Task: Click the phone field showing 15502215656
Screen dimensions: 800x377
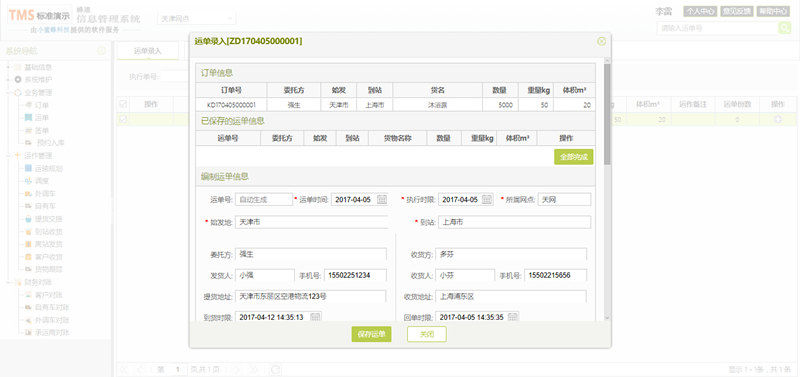Action: pyautogui.click(x=555, y=275)
